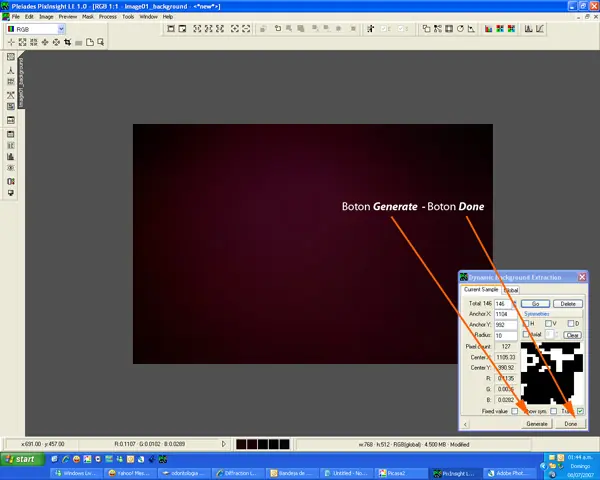
Task: Click the running figure execute icon
Action: pos(370,29)
